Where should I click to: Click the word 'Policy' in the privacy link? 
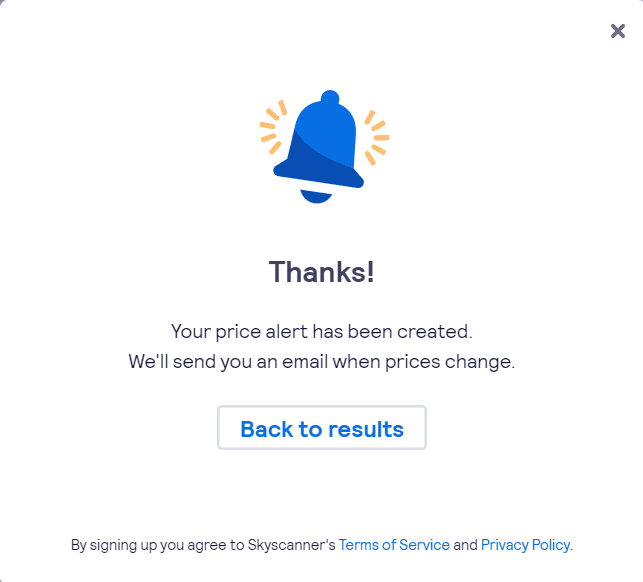click(551, 545)
